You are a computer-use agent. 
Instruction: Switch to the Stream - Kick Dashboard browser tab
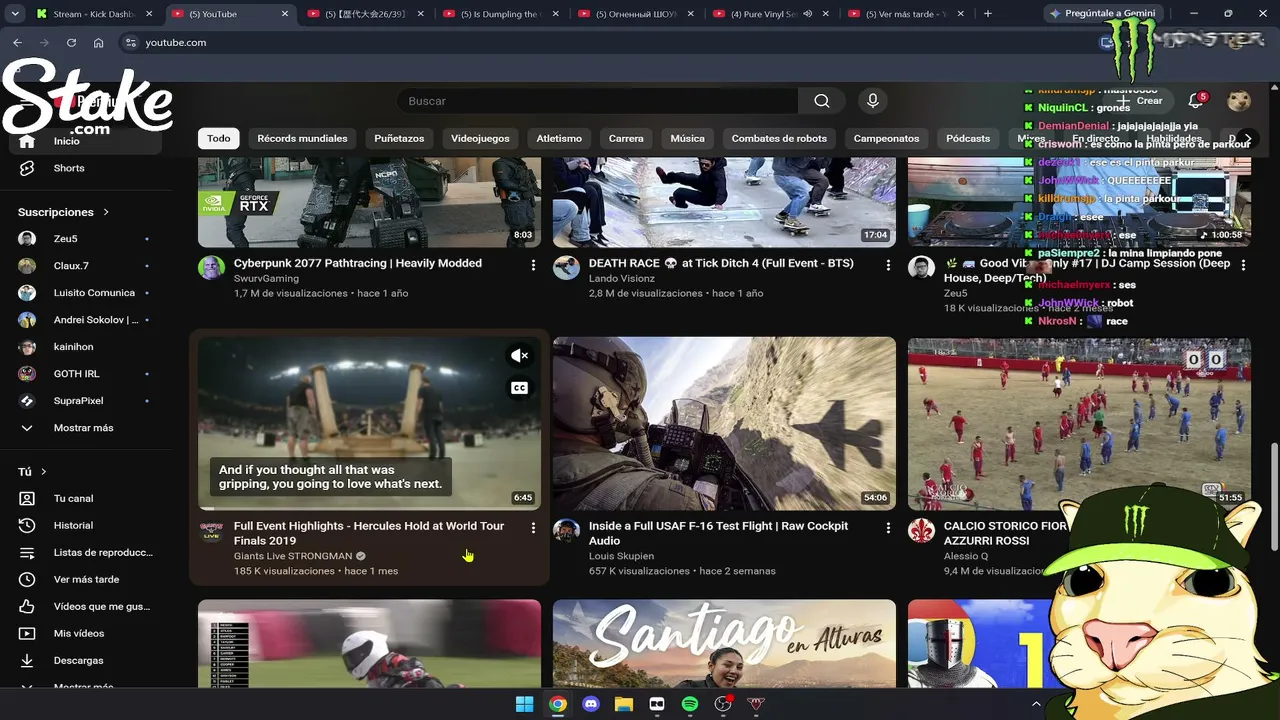point(95,14)
